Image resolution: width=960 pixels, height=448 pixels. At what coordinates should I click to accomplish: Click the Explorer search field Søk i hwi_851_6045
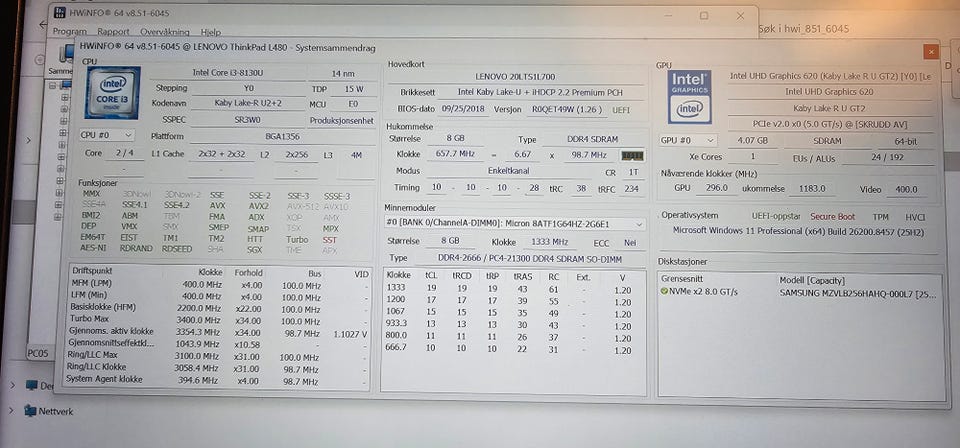803,29
